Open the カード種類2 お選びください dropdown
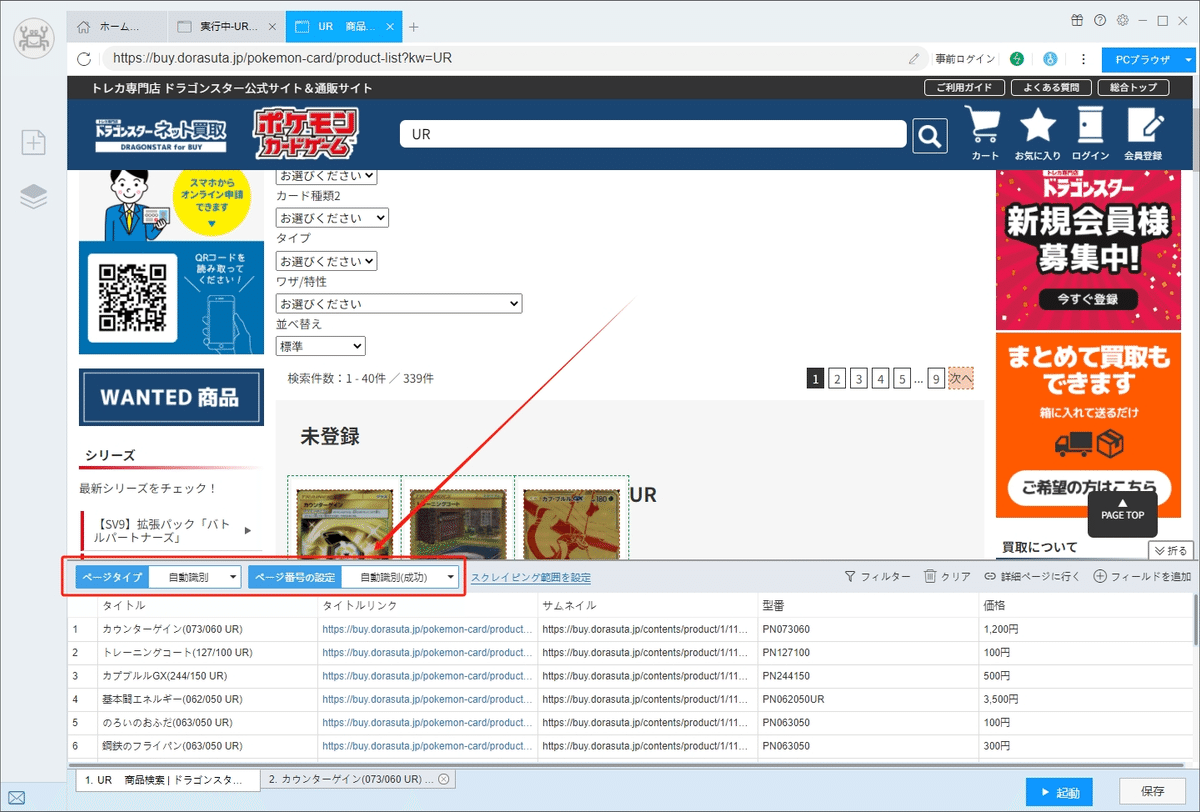 (x=332, y=217)
